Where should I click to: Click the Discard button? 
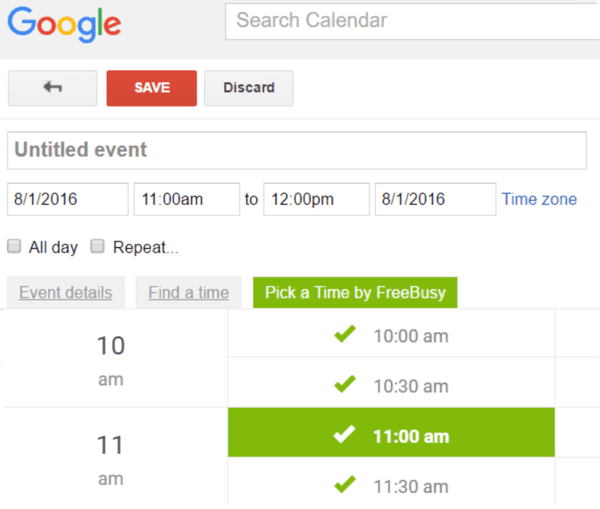(x=248, y=88)
